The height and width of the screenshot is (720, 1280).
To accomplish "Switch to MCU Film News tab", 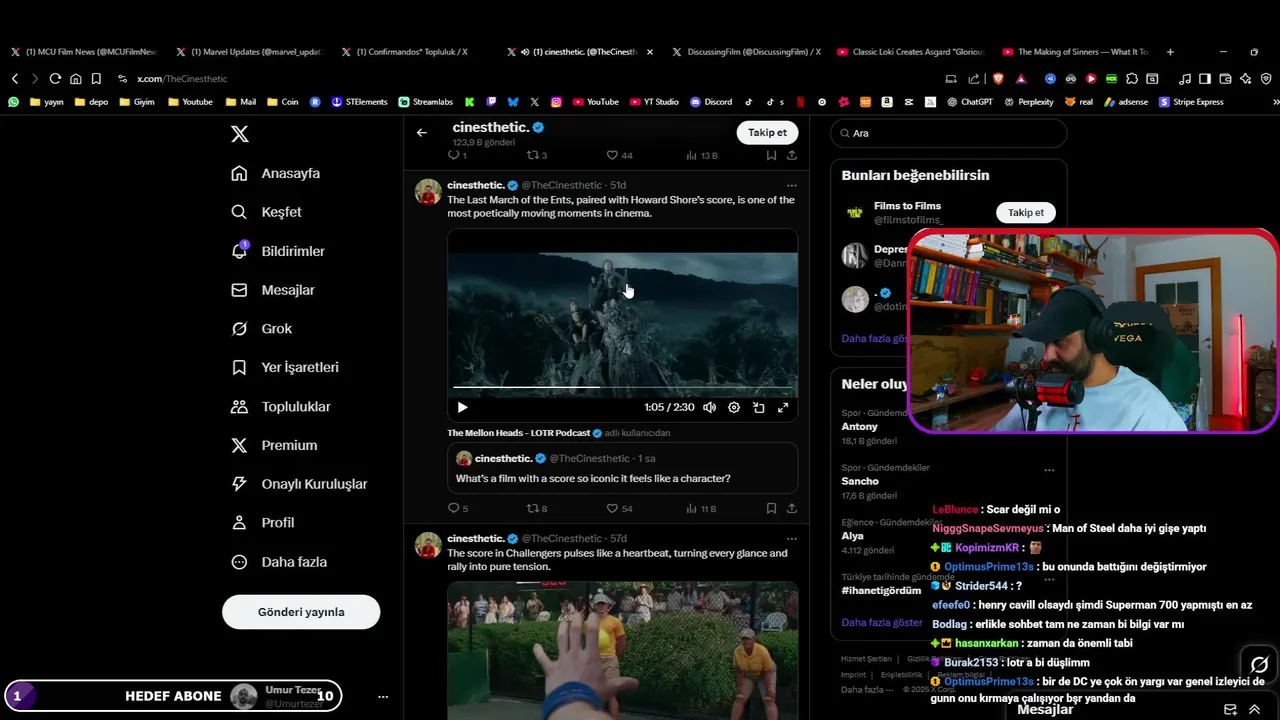I will (x=83, y=52).
